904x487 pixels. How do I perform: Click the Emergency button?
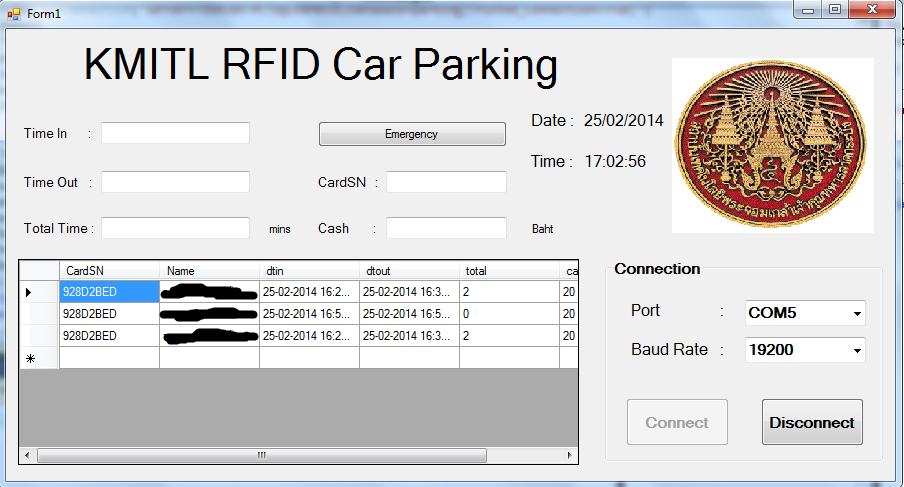click(x=412, y=134)
